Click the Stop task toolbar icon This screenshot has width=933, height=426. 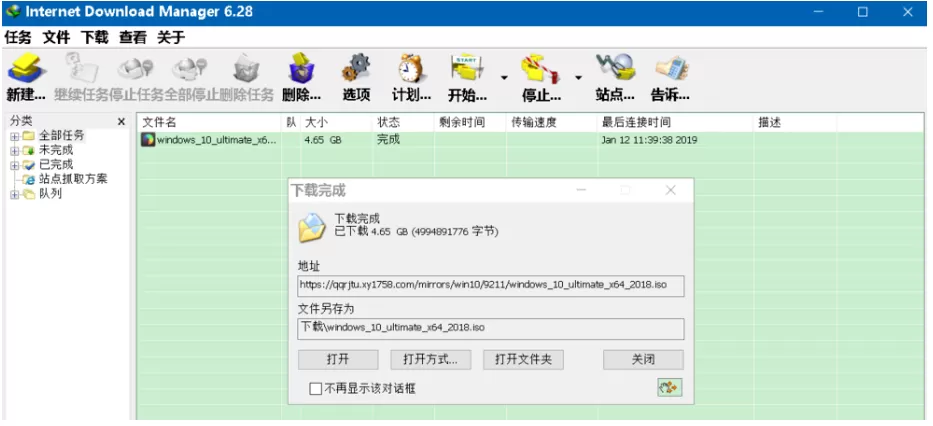(135, 68)
